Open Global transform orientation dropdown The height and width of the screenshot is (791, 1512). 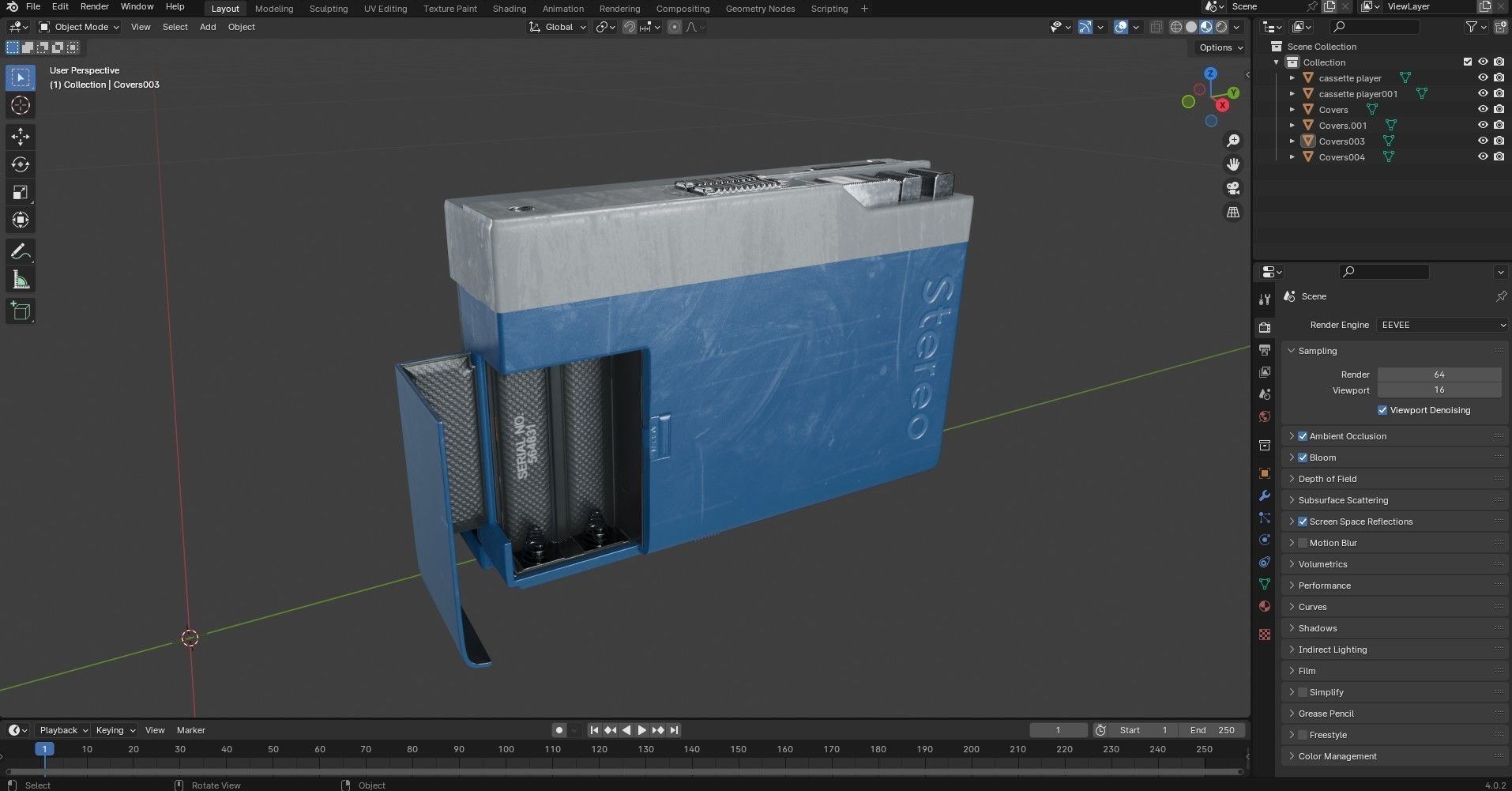558,27
